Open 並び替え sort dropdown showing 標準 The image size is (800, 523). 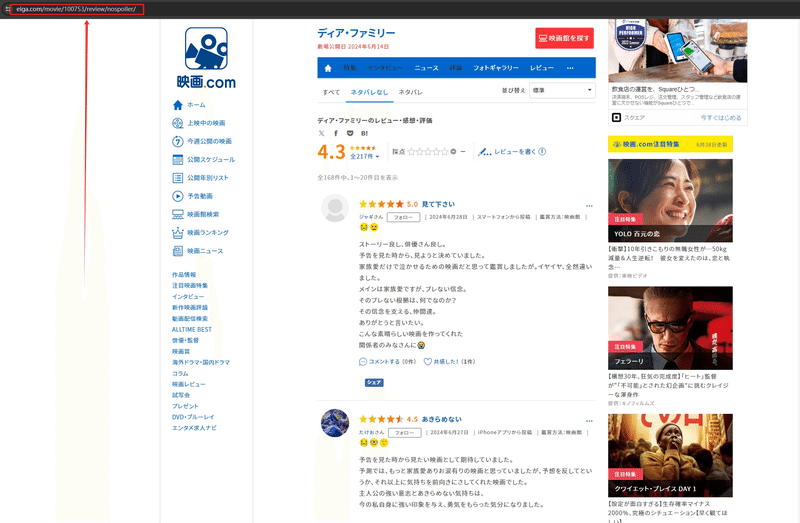tap(562, 90)
